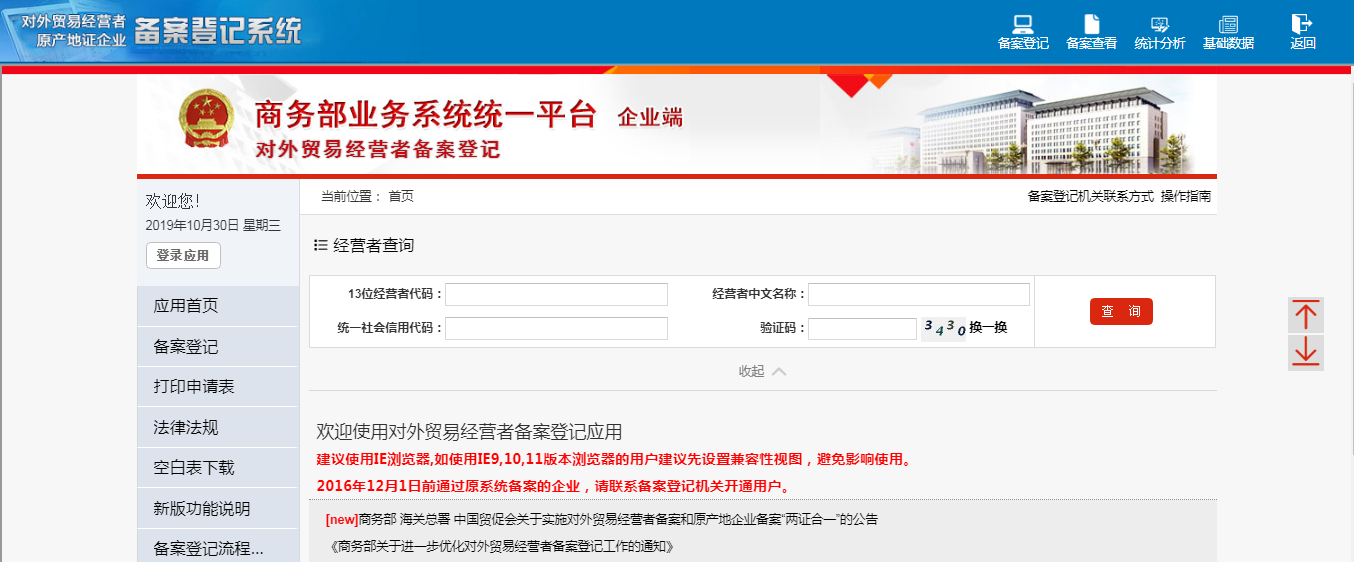1354x562 pixels.
Task: Open 法律法规 in the sidebar
Action: click(x=186, y=428)
